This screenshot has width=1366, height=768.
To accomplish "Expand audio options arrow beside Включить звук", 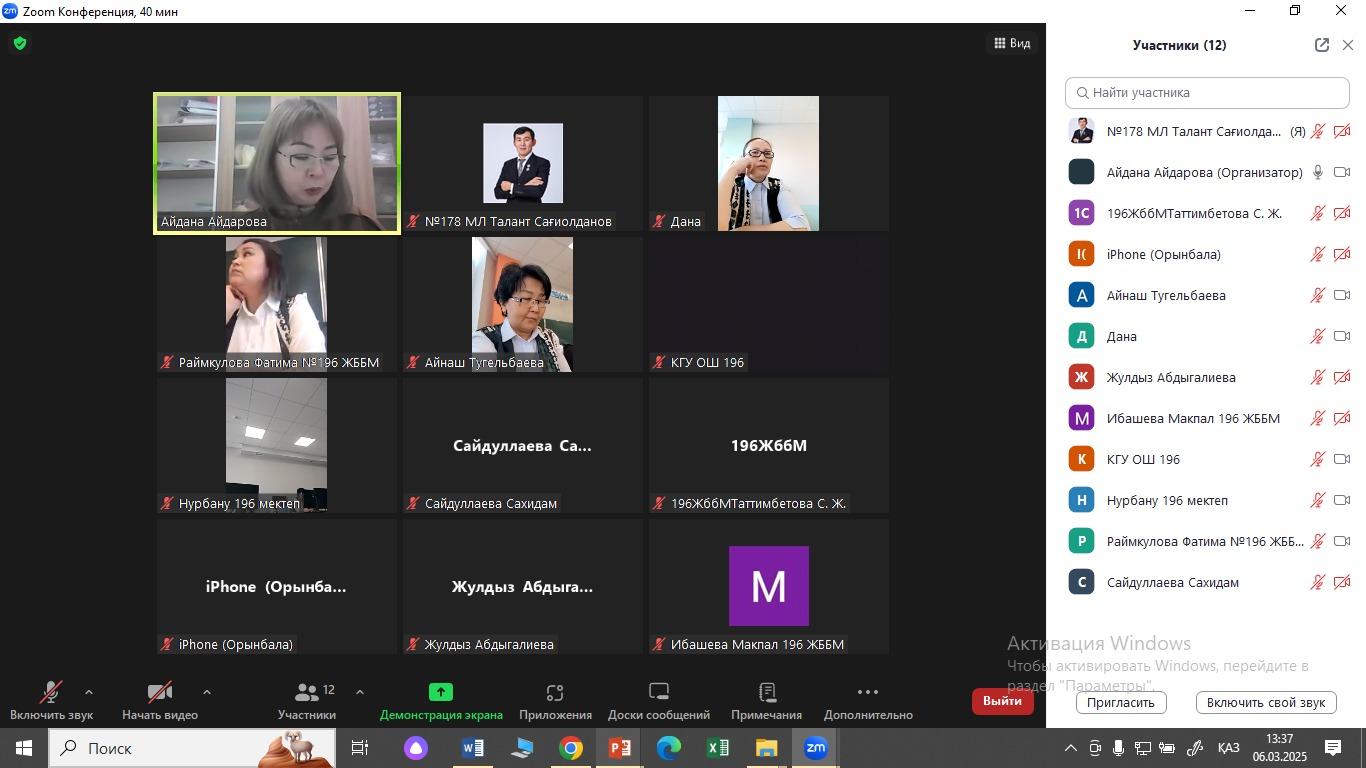I will pos(89,692).
